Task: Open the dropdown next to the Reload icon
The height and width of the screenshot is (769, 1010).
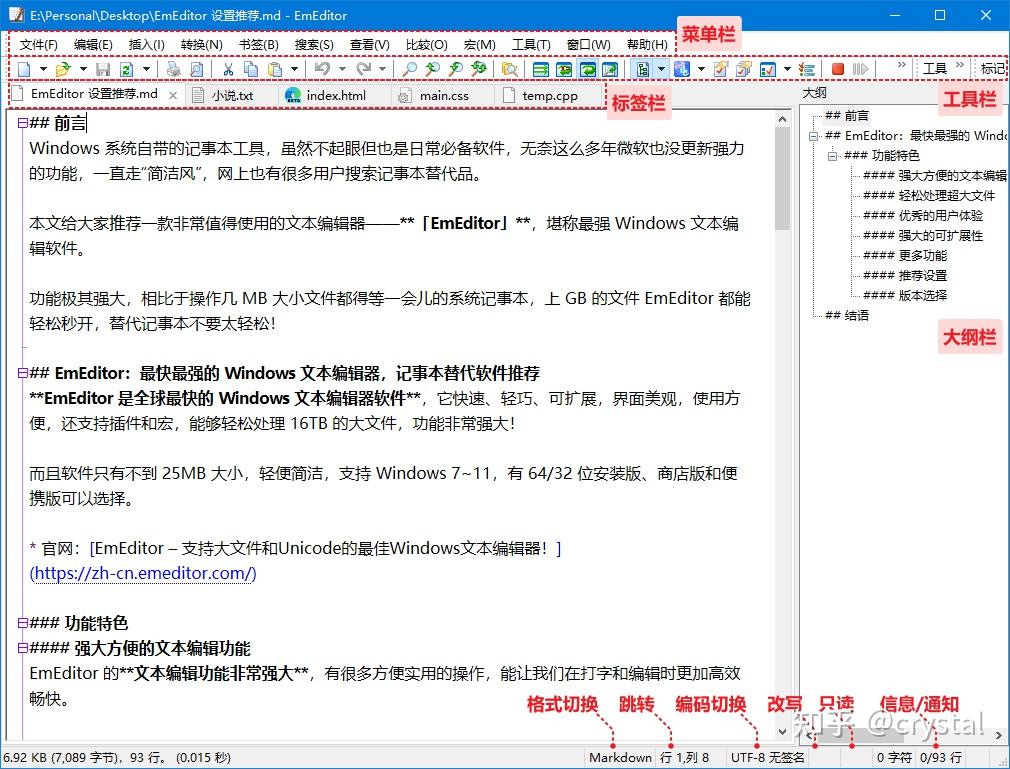Action: coord(146,69)
